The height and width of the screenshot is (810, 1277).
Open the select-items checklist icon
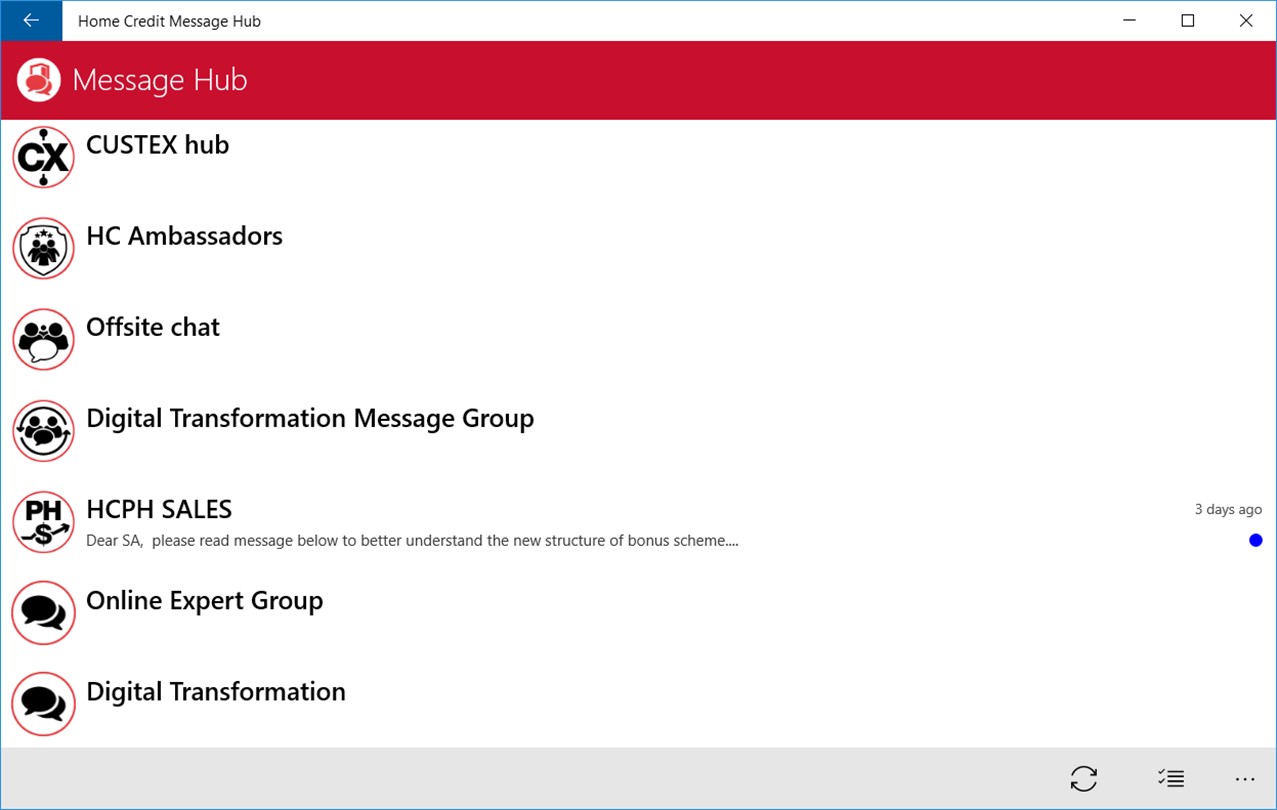pyautogui.click(x=1171, y=778)
